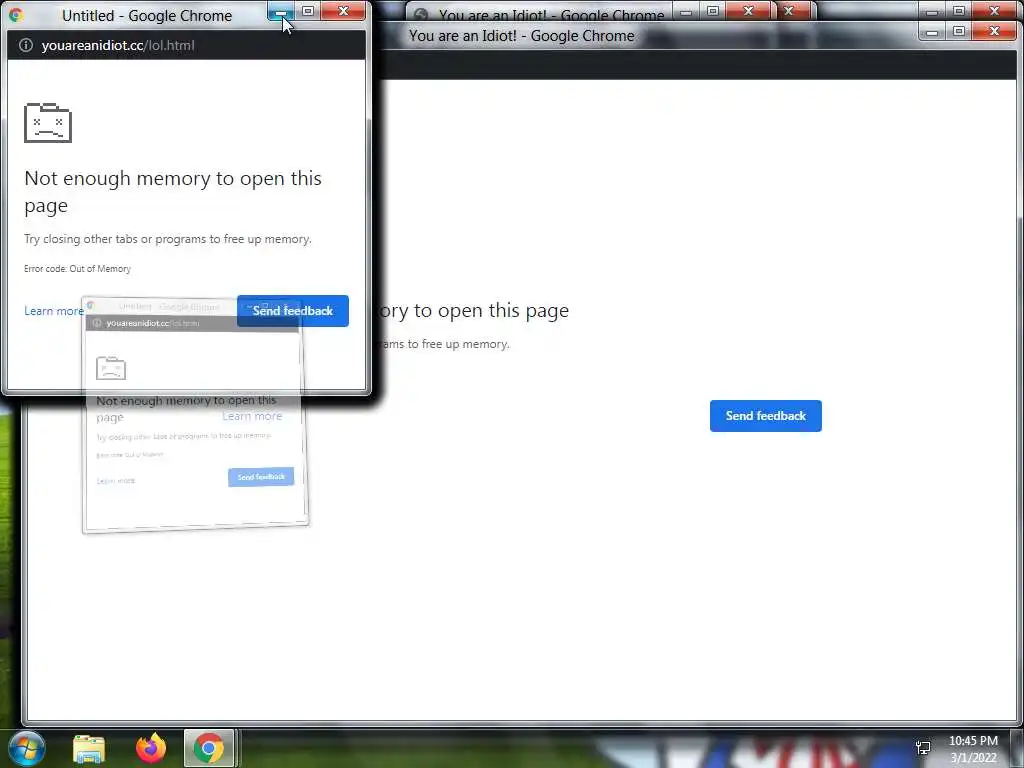Click the Chrome taskbar button

pos(209,748)
